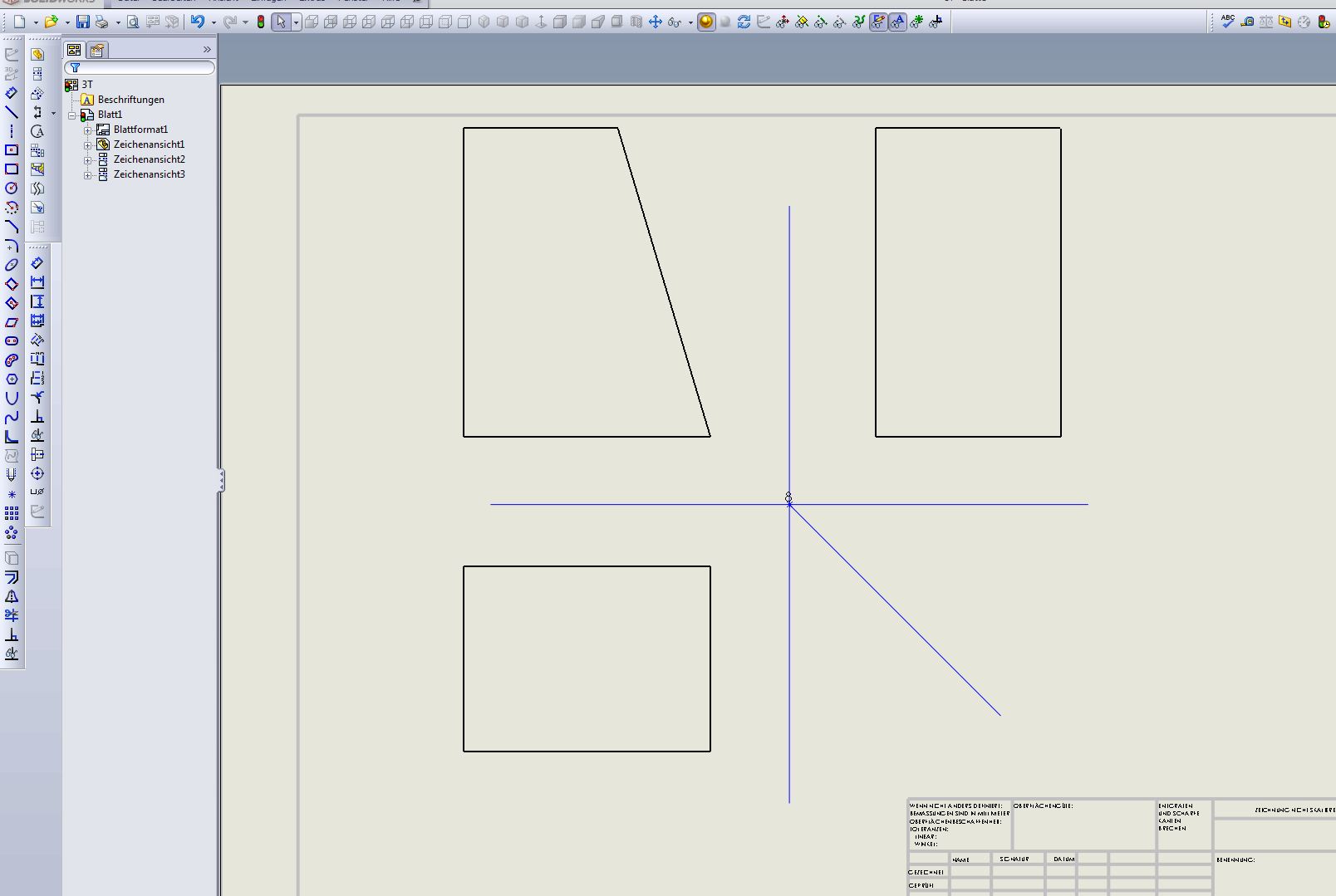Click the Rebuild traffic light icon
The image size is (1336, 896).
(x=261, y=22)
